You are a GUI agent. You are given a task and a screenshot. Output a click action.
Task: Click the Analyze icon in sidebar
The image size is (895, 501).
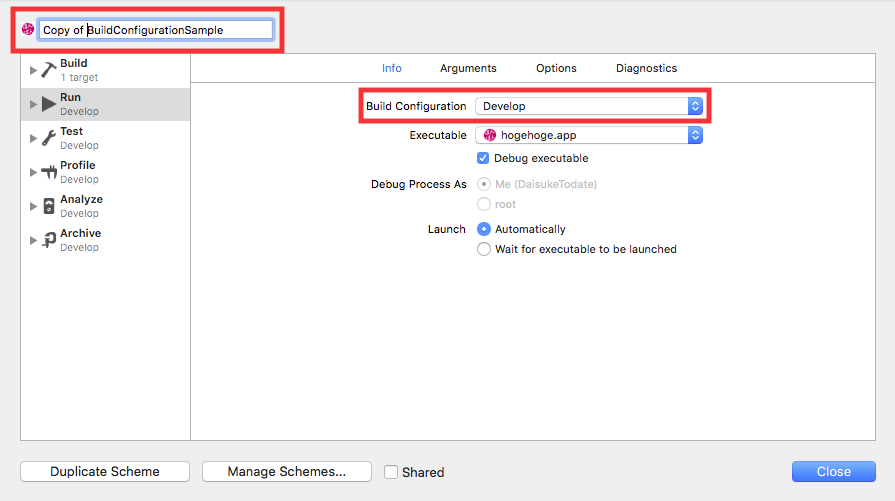[49, 206]
